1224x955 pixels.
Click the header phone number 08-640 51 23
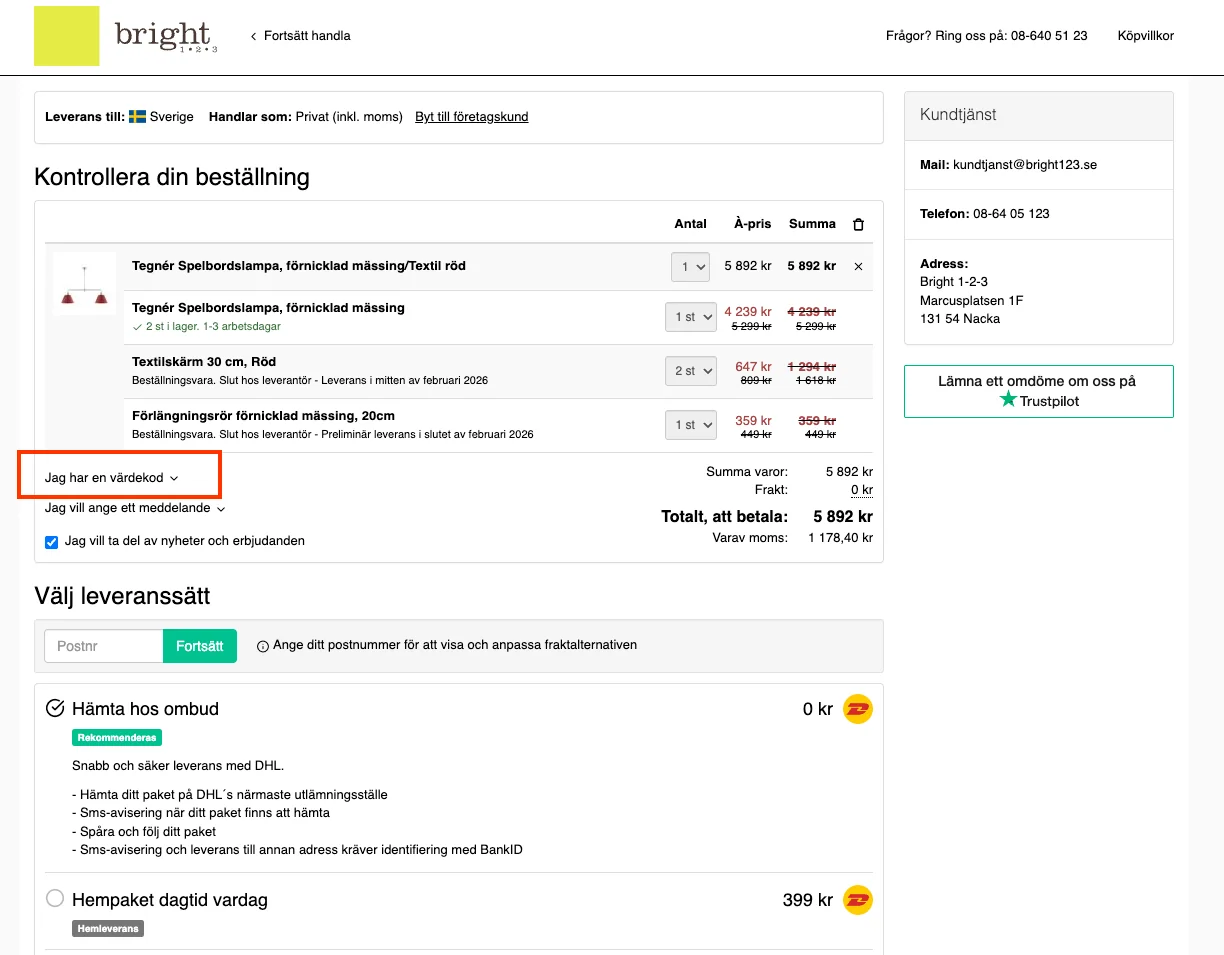pos(1049,36)
